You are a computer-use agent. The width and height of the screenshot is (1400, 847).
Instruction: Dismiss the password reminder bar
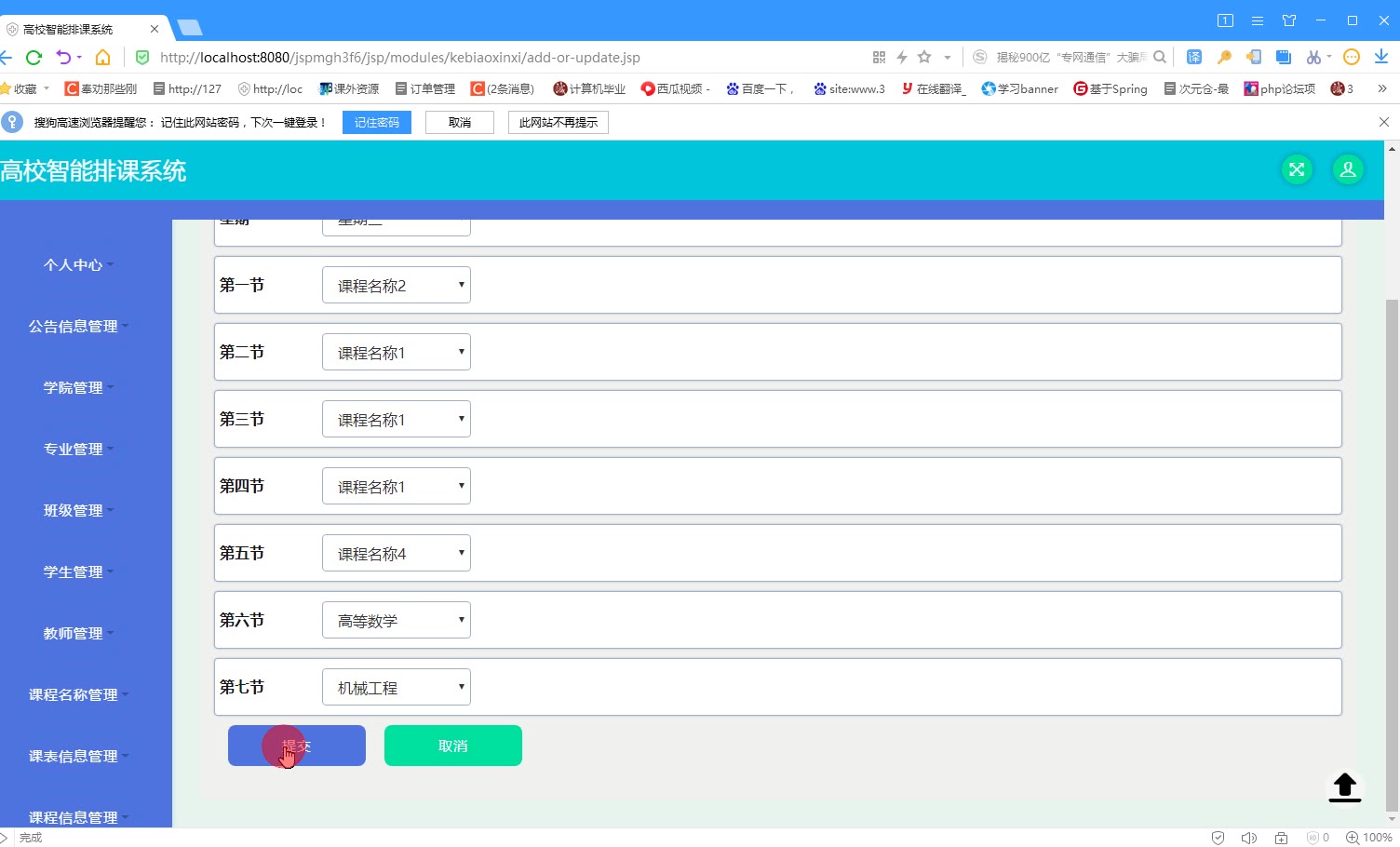tap(1383, 122)
